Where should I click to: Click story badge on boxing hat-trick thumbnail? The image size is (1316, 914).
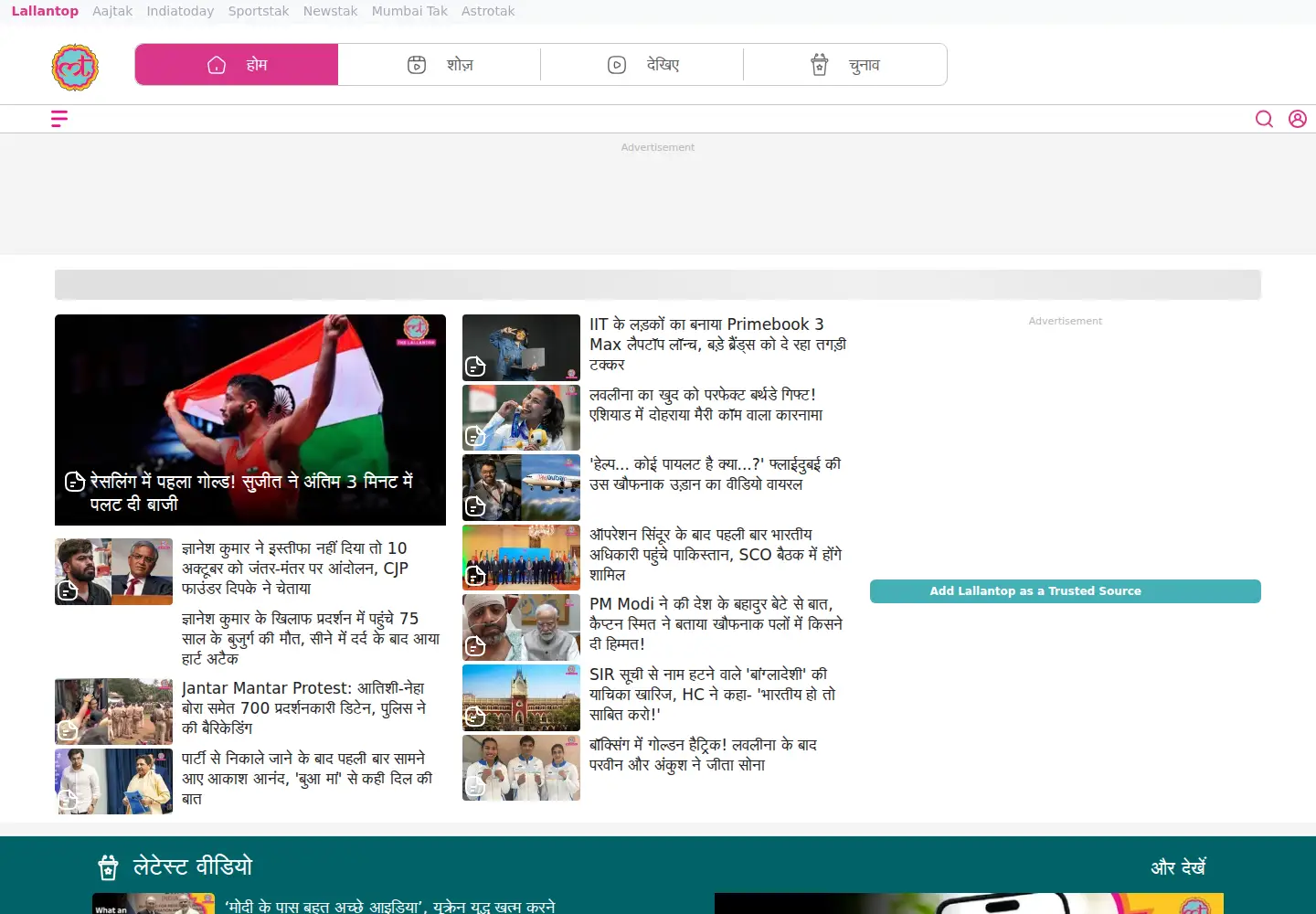point(475,786)
